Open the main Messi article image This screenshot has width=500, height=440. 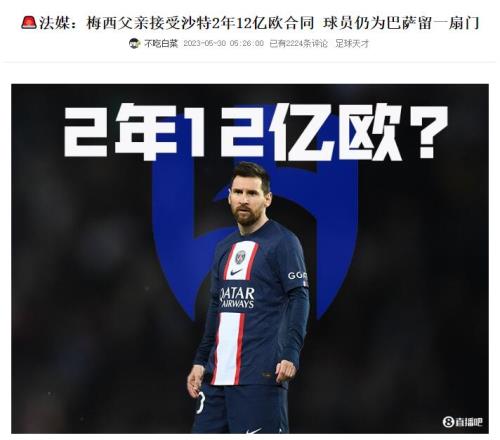[x=250, y=259]
